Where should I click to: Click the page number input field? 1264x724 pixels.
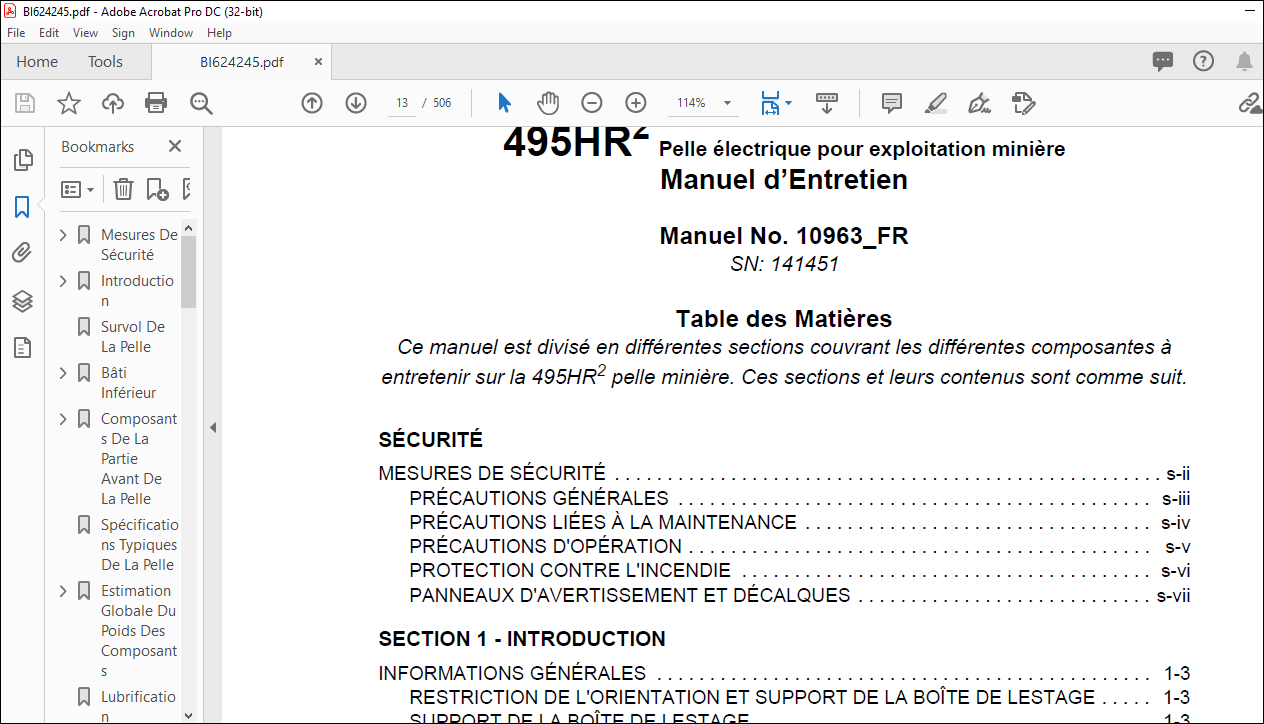pos(402,103)
